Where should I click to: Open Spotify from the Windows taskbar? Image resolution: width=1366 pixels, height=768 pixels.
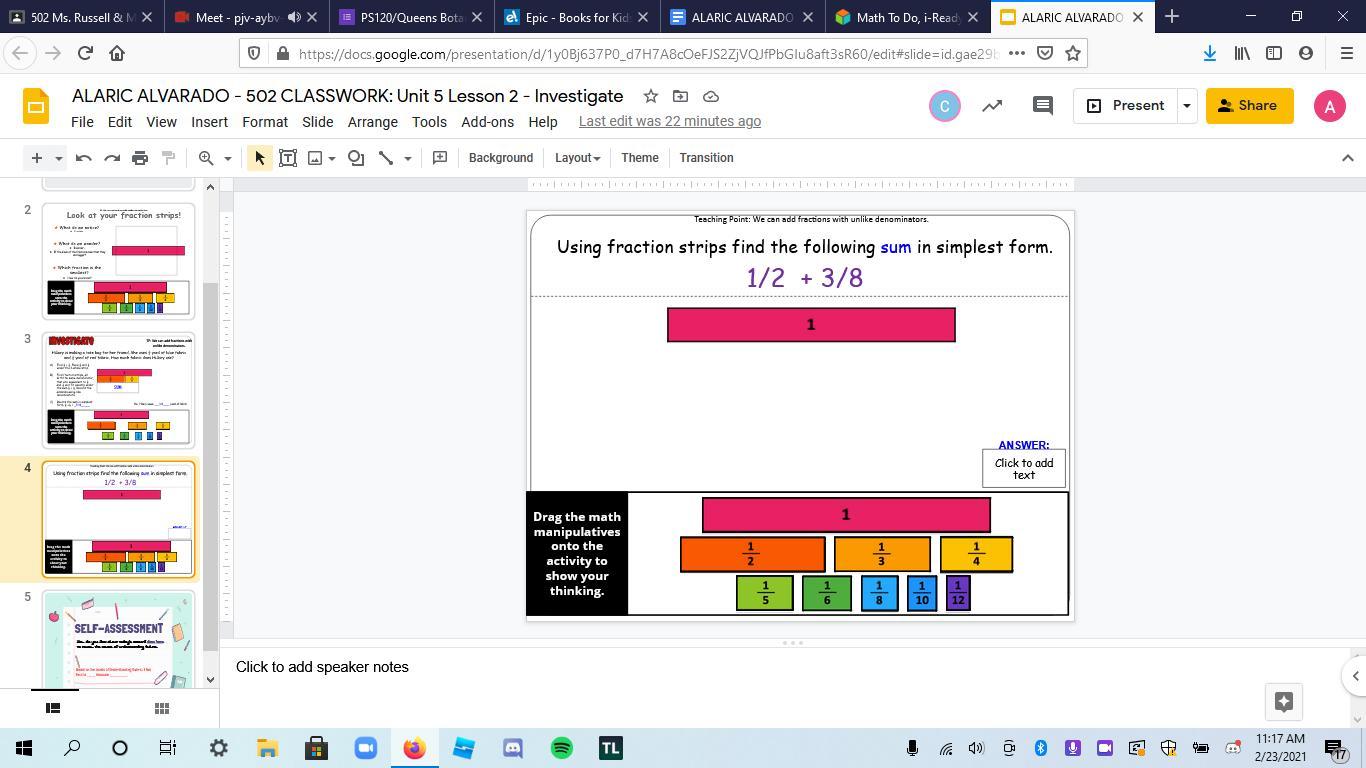point(561,748)
